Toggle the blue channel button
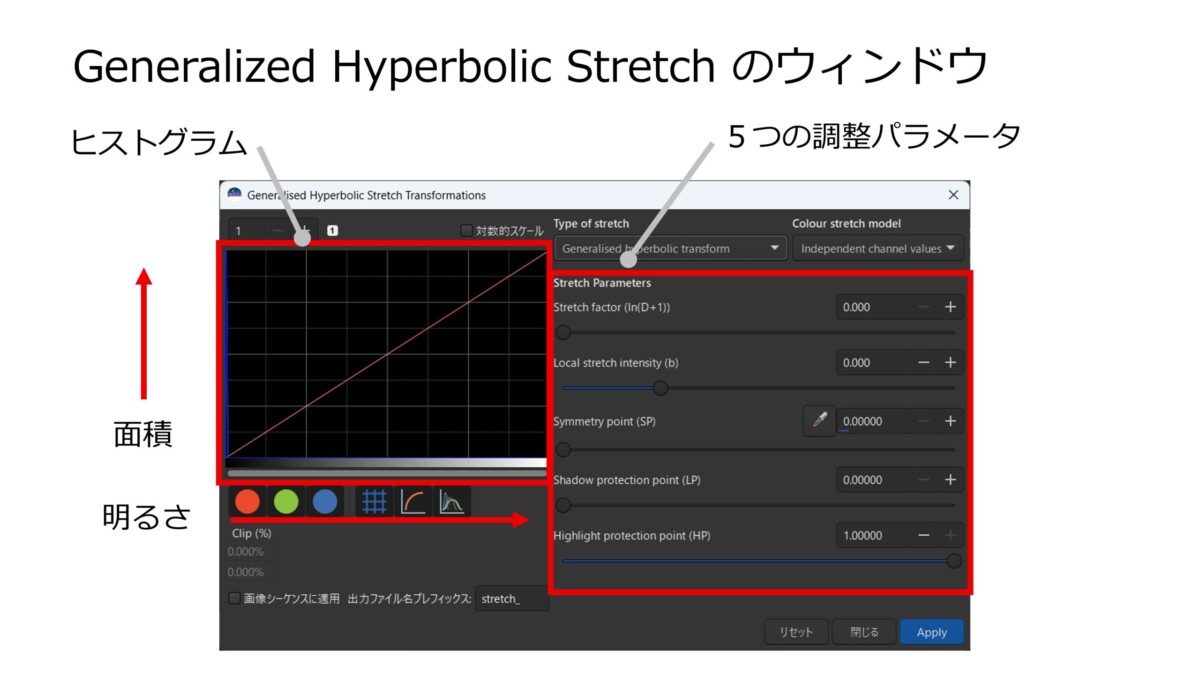This screenshot has width=1200, height=675. pyautogui.click(x=324, y=501)
